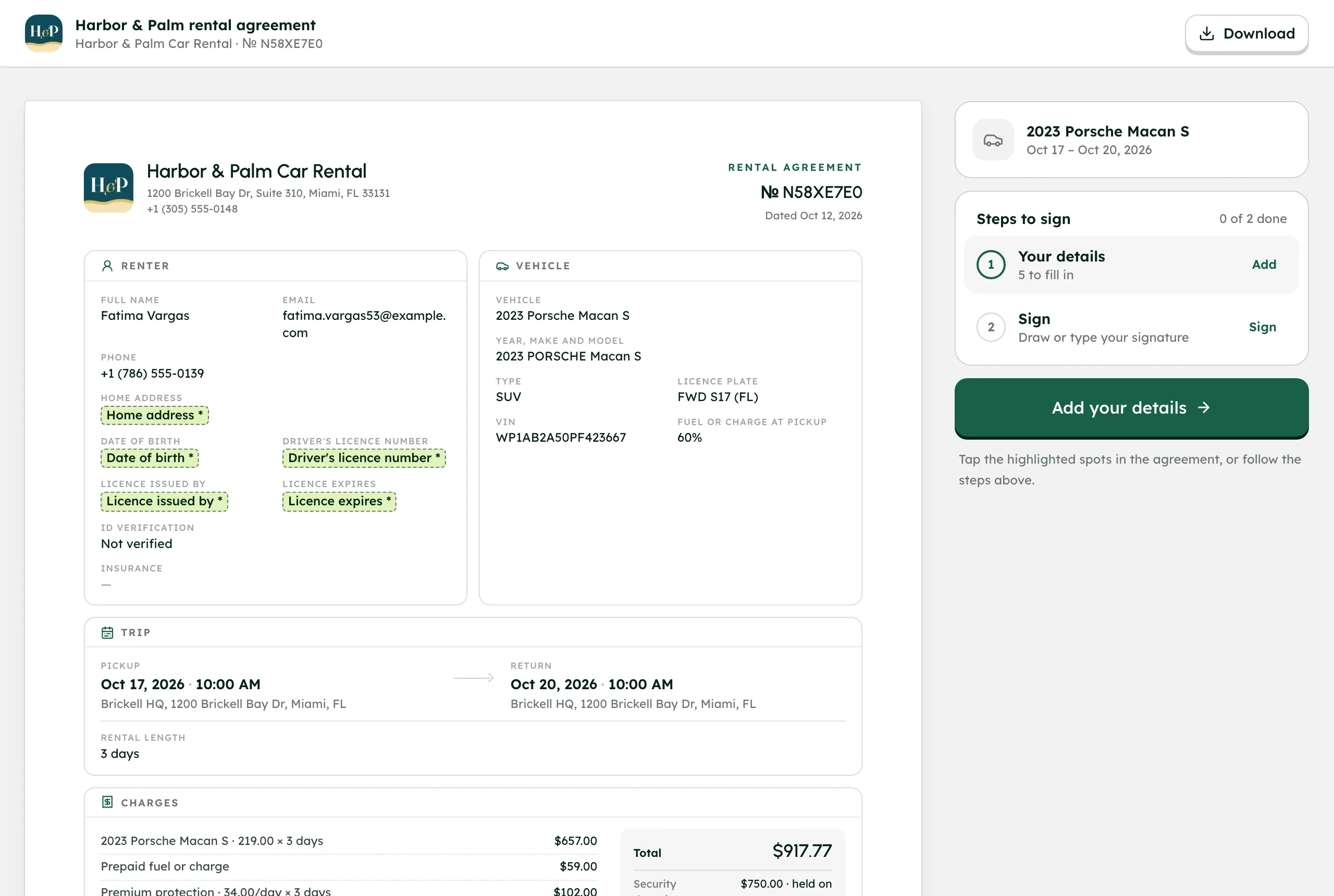The height and width of the screenshot is (896, 1334).
Task: Click the email fatima.vargas53@example.com
Action: 364,325
